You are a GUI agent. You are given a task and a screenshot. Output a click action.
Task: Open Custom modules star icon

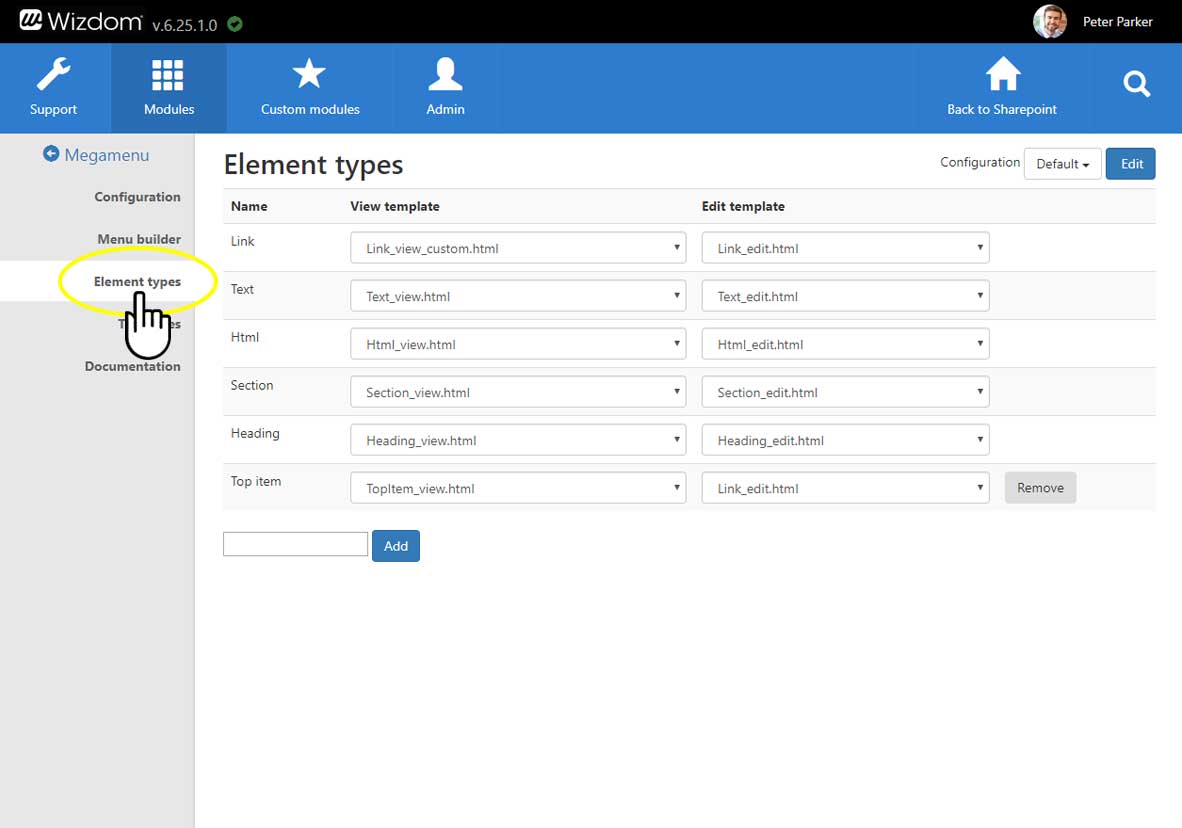point(309,75)
